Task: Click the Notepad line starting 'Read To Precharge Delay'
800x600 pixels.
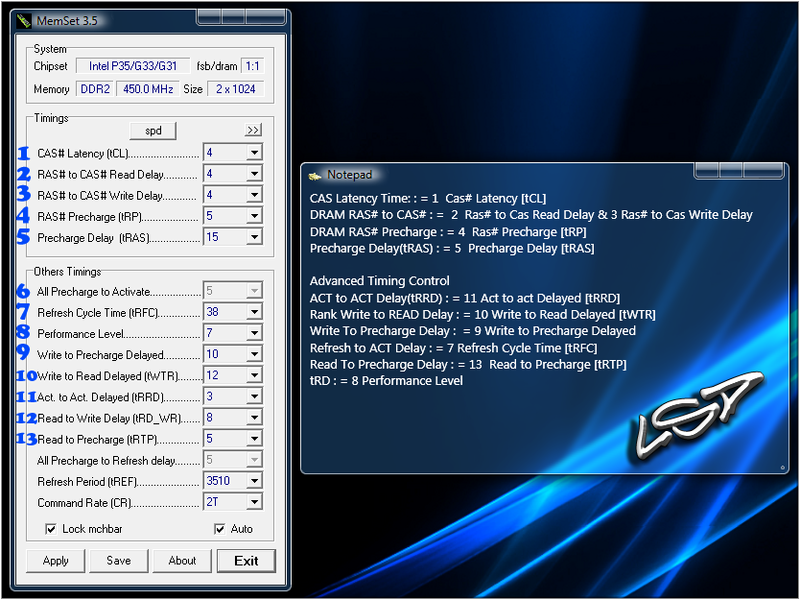Action: (468, 364)
